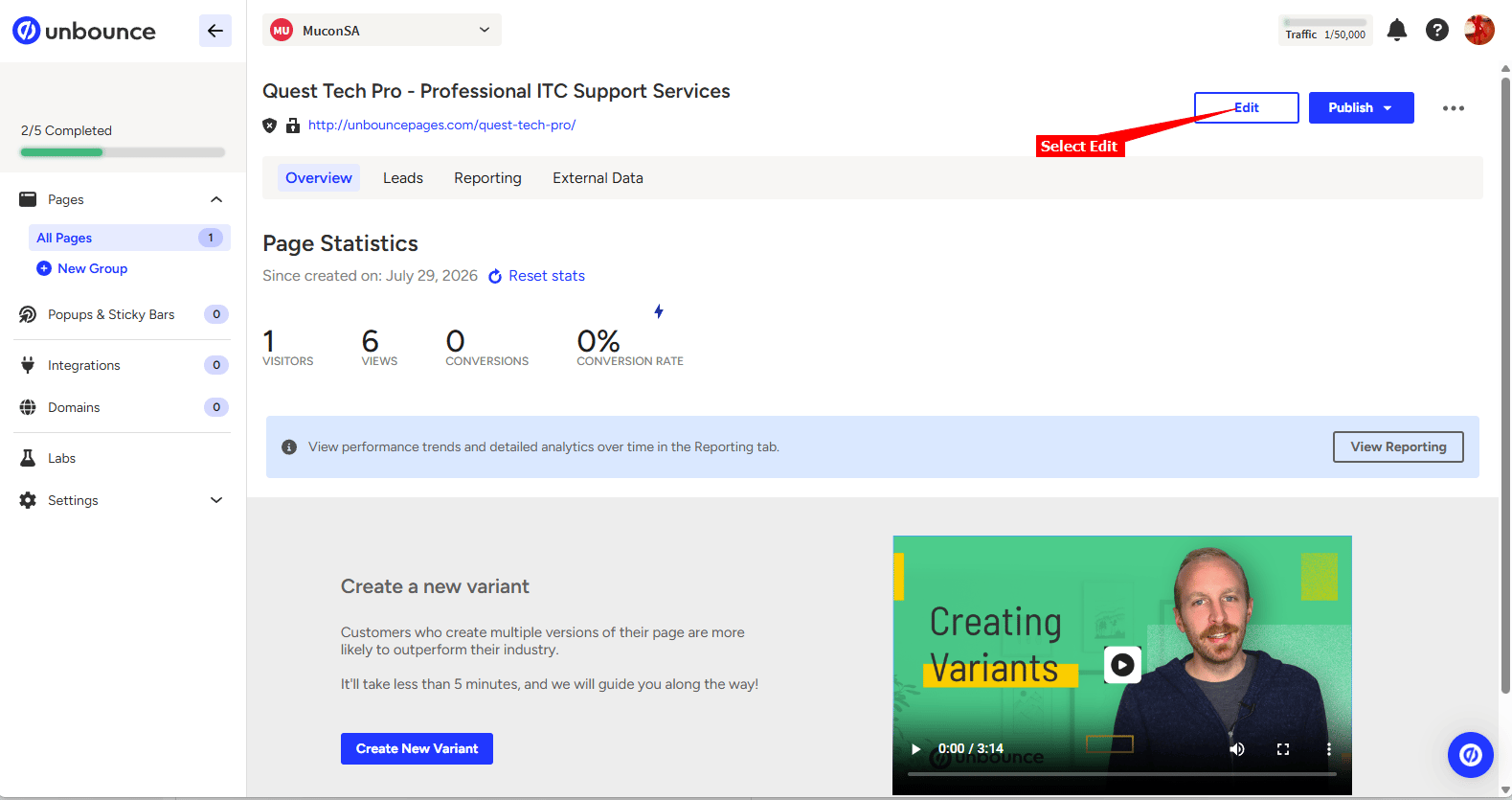Click the Reset stats refresh icon
Viewport: 1512px width, 800px height.
pyautogui.click(x=495, y=277)
